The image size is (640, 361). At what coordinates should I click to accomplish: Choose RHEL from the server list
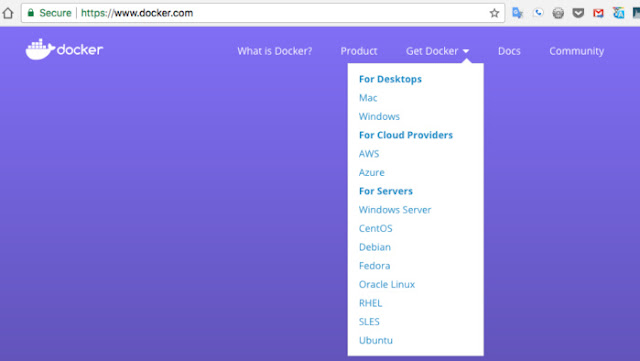click(370, 303)
